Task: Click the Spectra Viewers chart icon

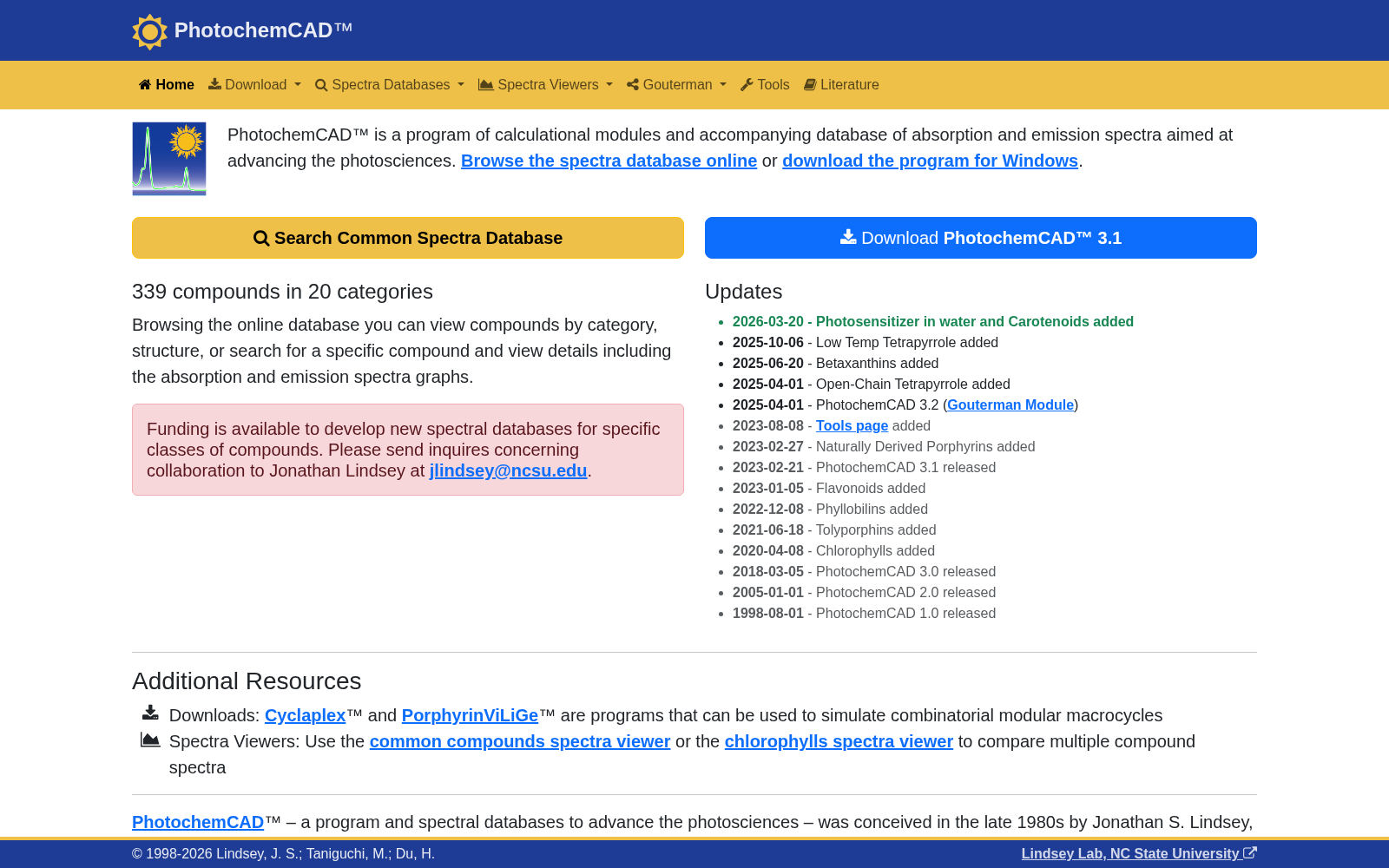Action: [486, 84]
